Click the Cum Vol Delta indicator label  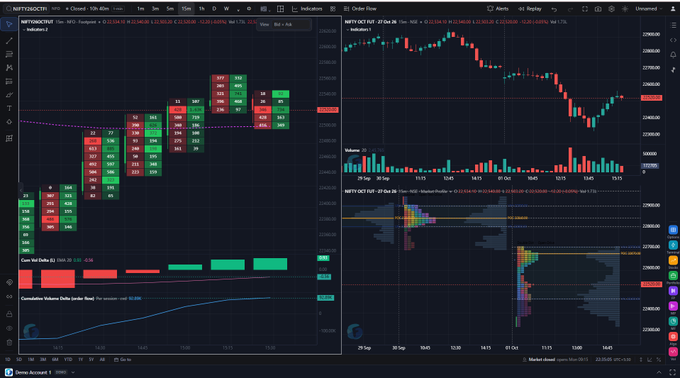(38, 260)
